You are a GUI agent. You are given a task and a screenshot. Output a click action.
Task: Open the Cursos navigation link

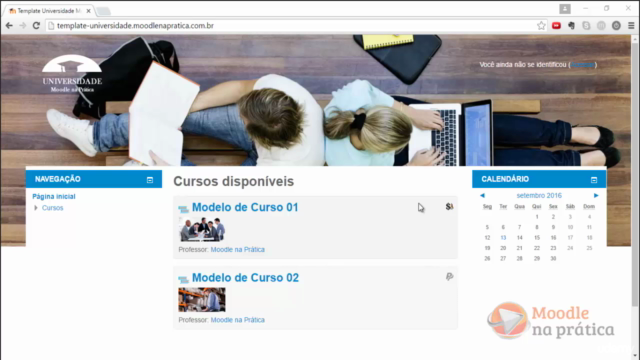pos(53,208)
